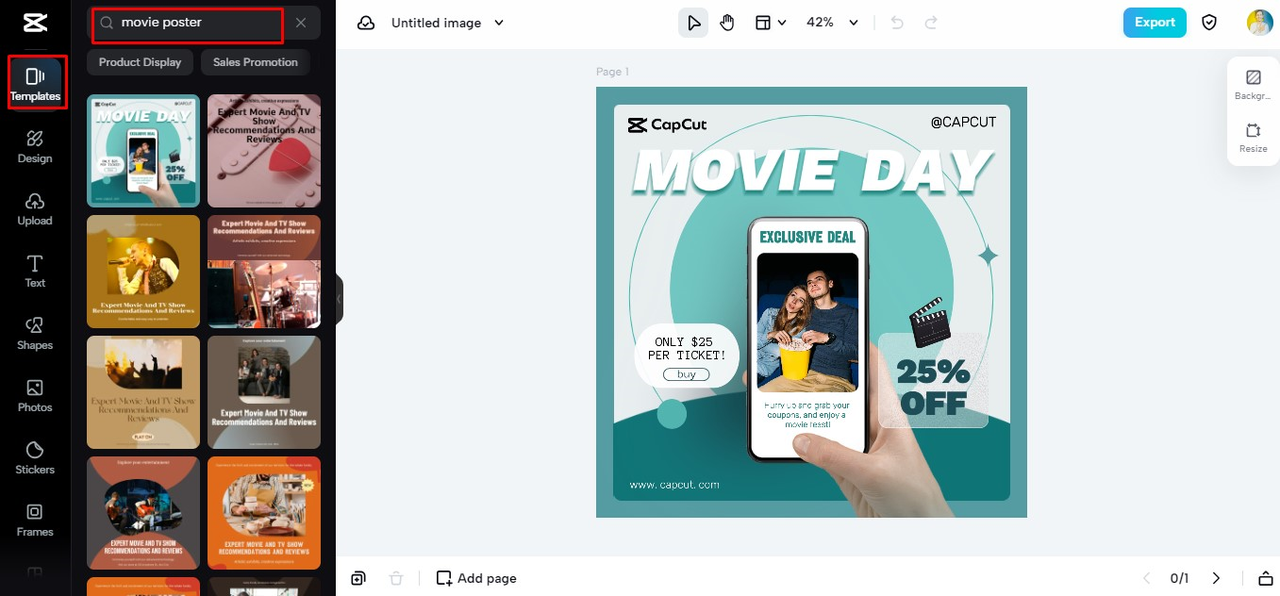The width and height of the screenshot is (1280, 596).
Task: Select the Product Display filter chip
Action: coord(140,62)
